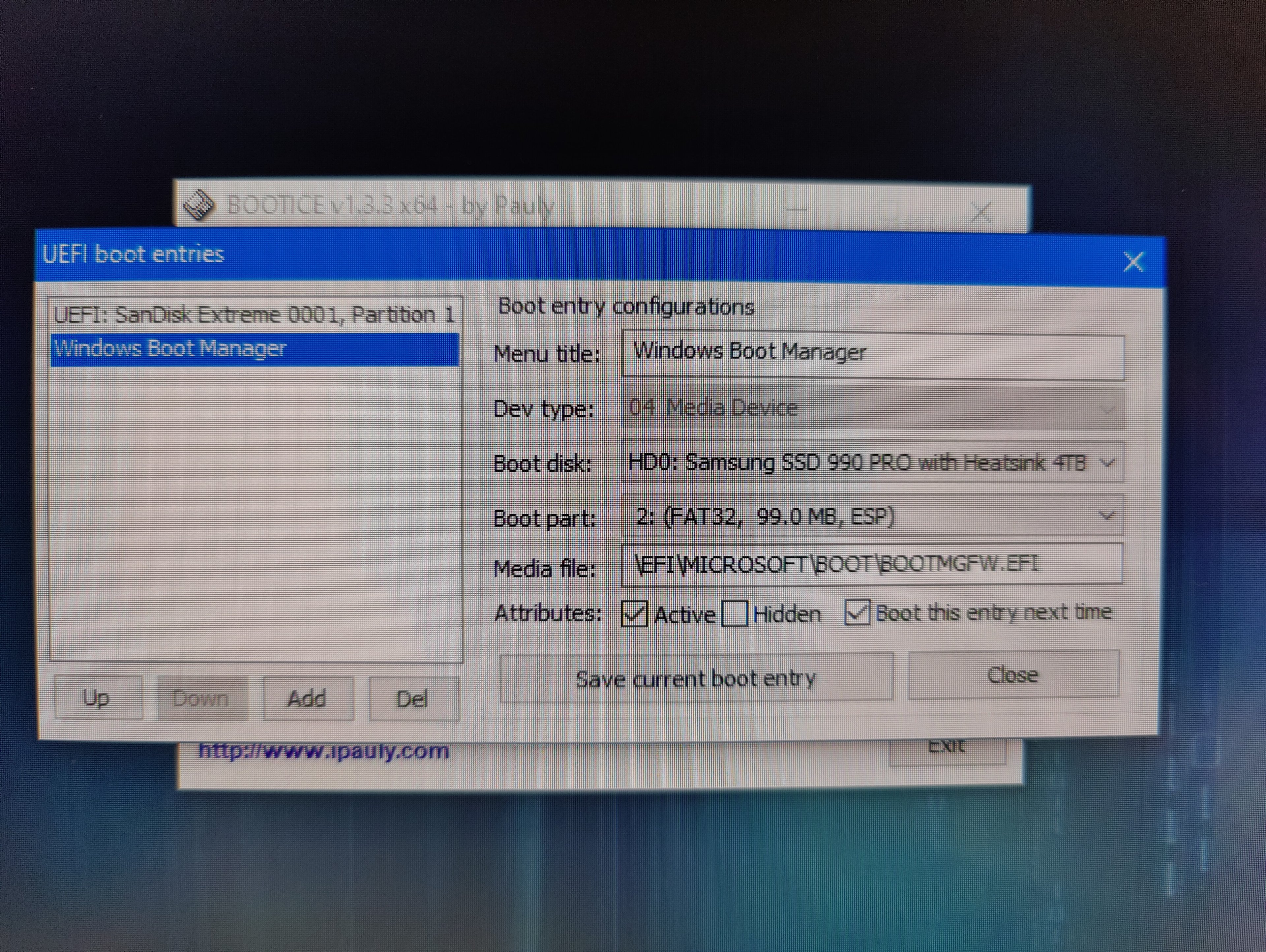
Task: Uncheck Boot this entry next time
Action: (x=857, y=612)
